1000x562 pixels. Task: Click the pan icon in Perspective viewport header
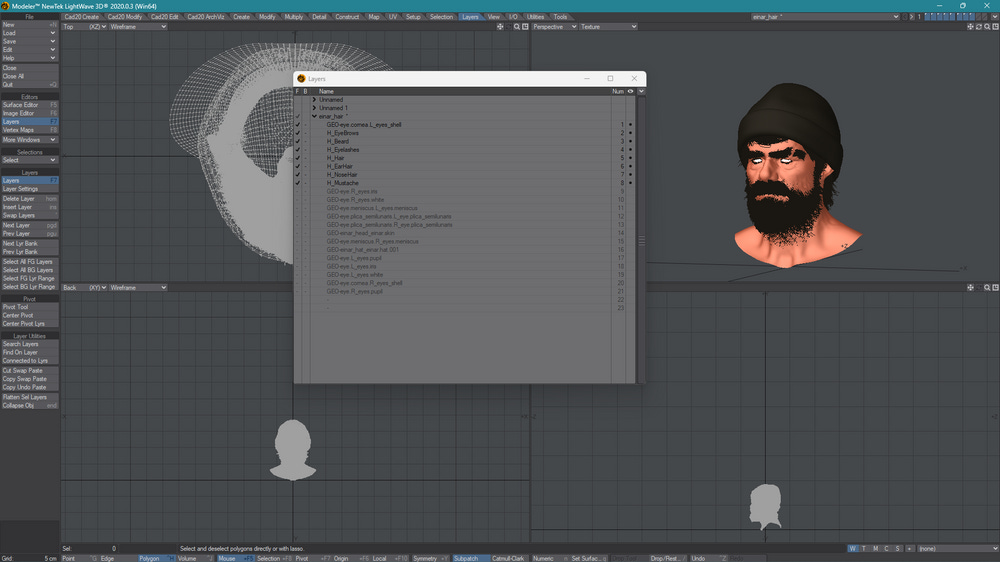(970, 27)
